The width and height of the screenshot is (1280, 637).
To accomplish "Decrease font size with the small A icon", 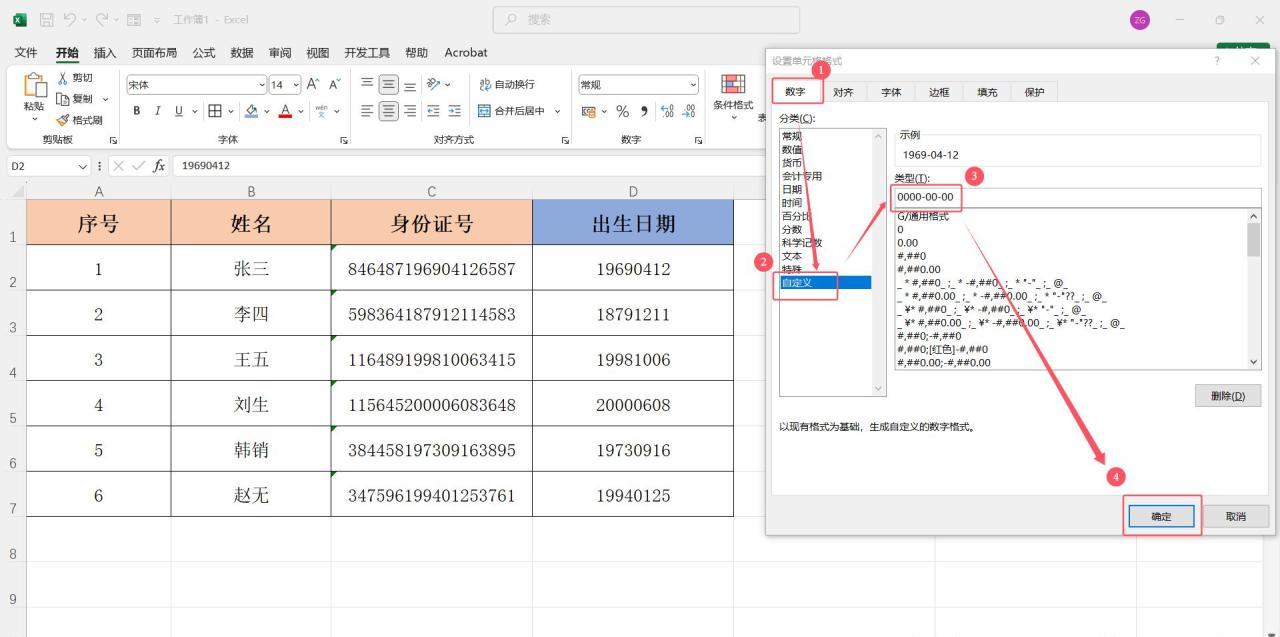I will pos(334,85).
